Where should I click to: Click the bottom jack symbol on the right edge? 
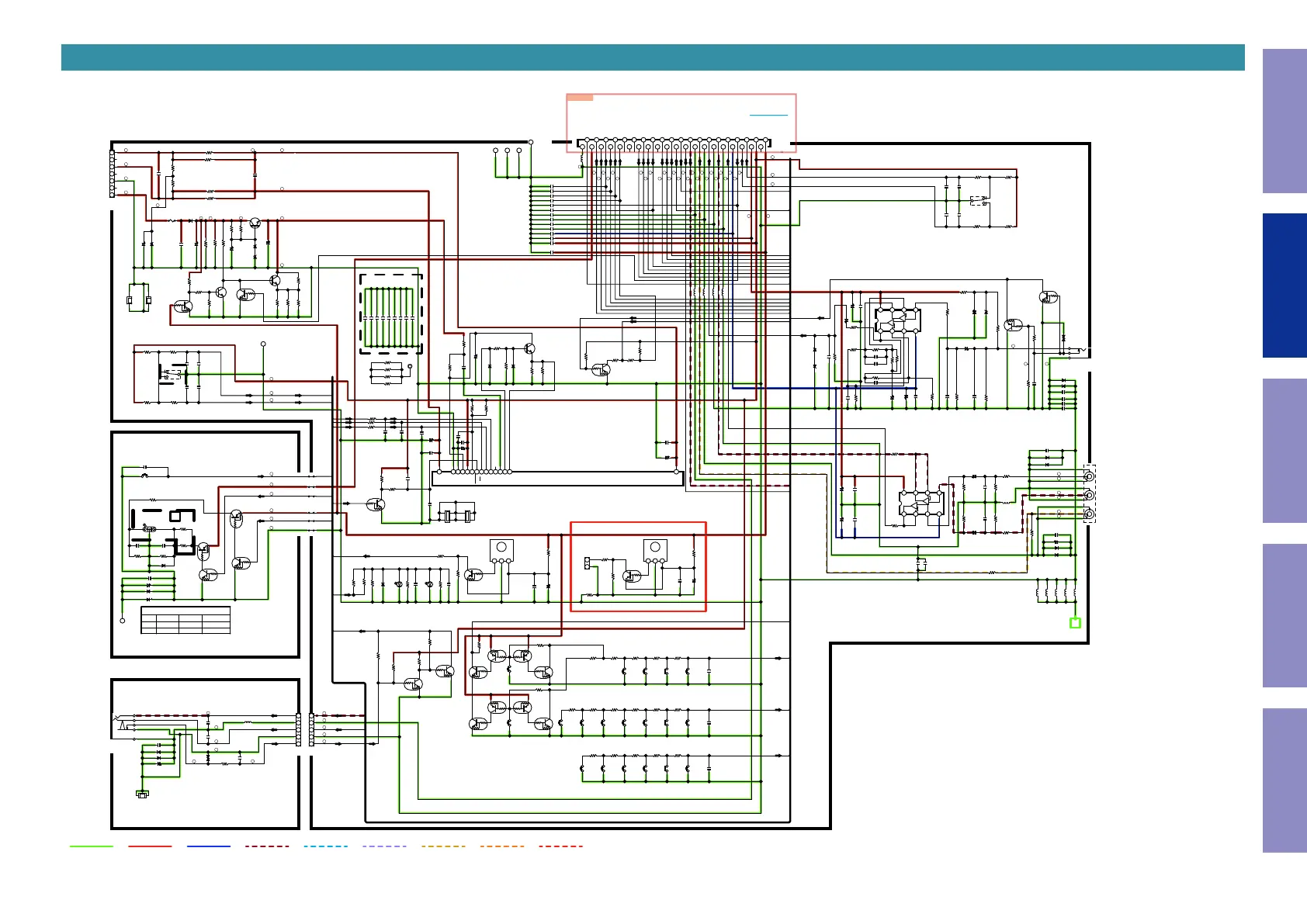(x=1089, y=514)
